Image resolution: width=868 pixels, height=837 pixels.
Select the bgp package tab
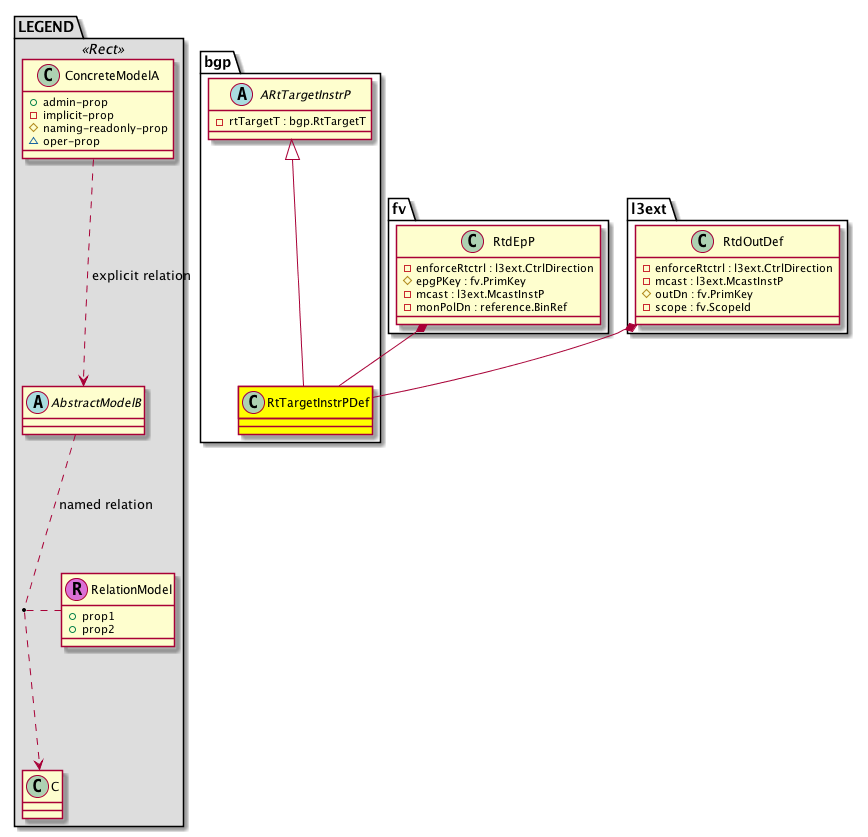click(218, 61)
